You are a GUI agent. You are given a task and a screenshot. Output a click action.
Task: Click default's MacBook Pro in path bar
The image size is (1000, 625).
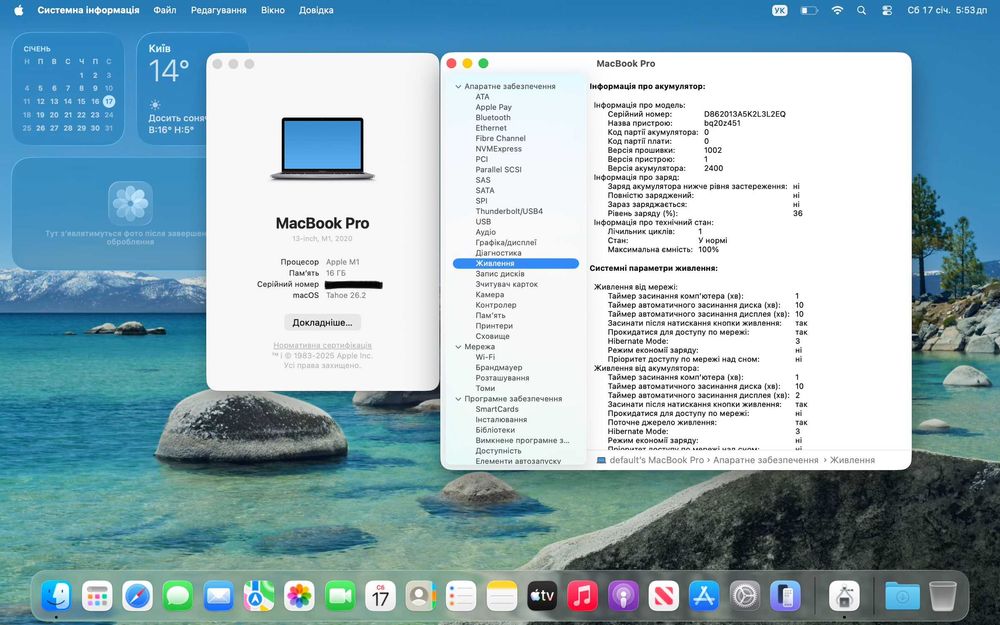click(656, 460)
